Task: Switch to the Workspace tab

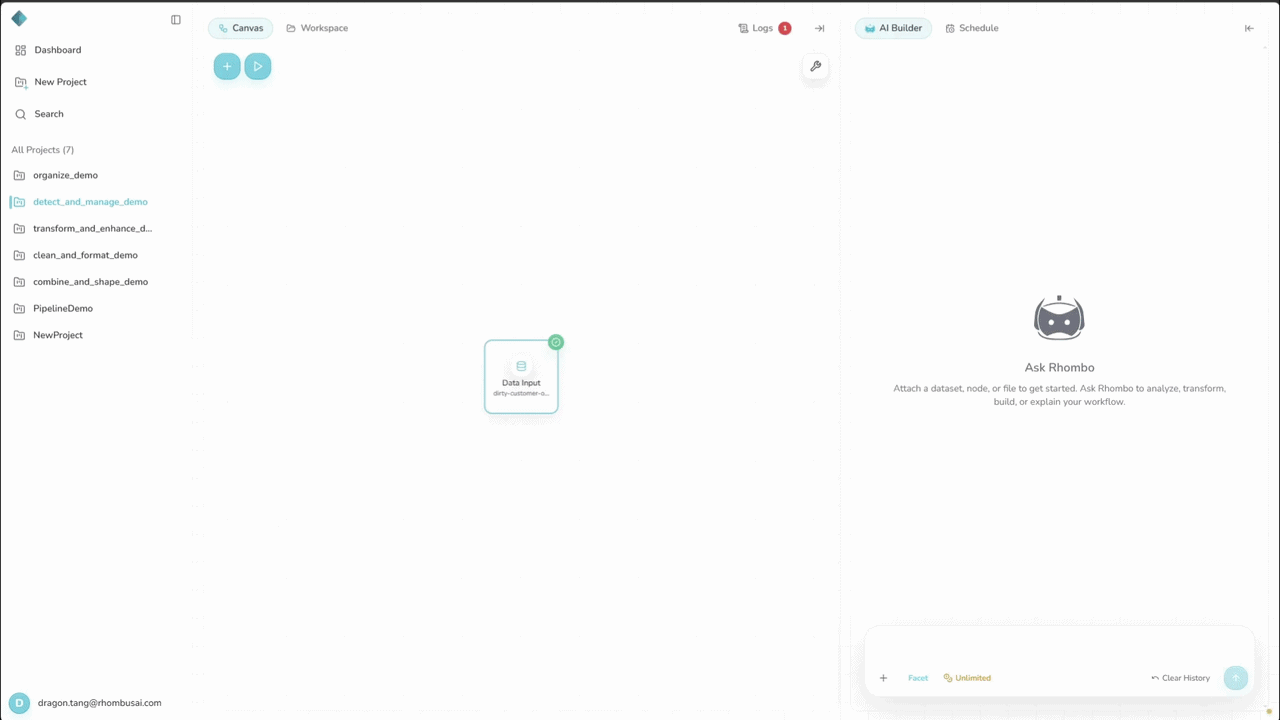Action: point(317,28)
